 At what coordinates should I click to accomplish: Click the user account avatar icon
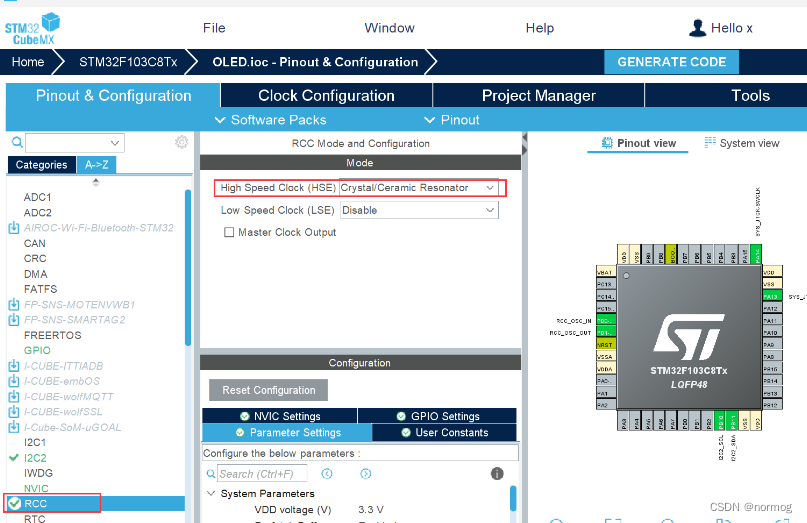[697, 28]
